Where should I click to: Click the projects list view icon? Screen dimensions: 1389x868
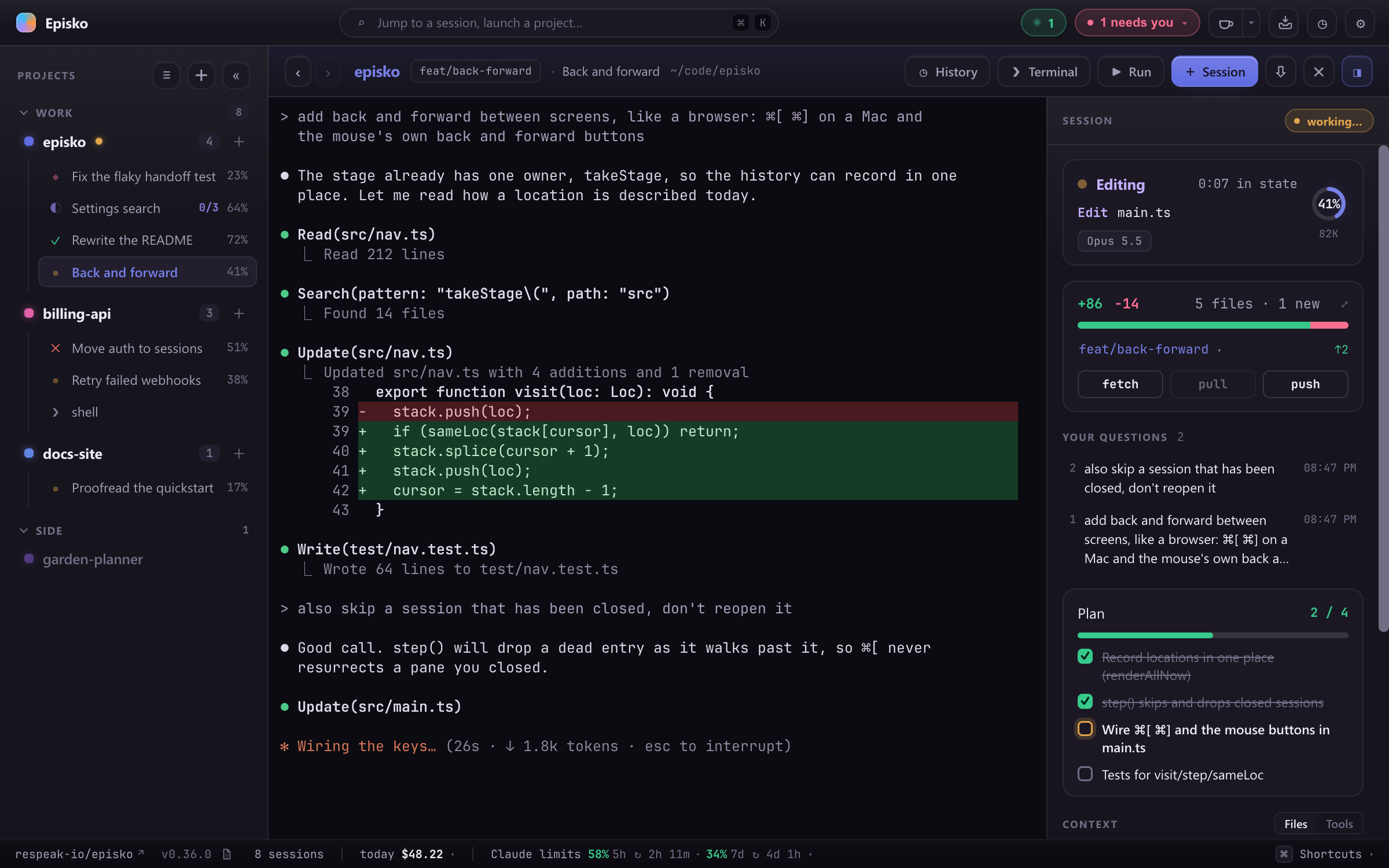pyautogui.click(x=166, y=75)
